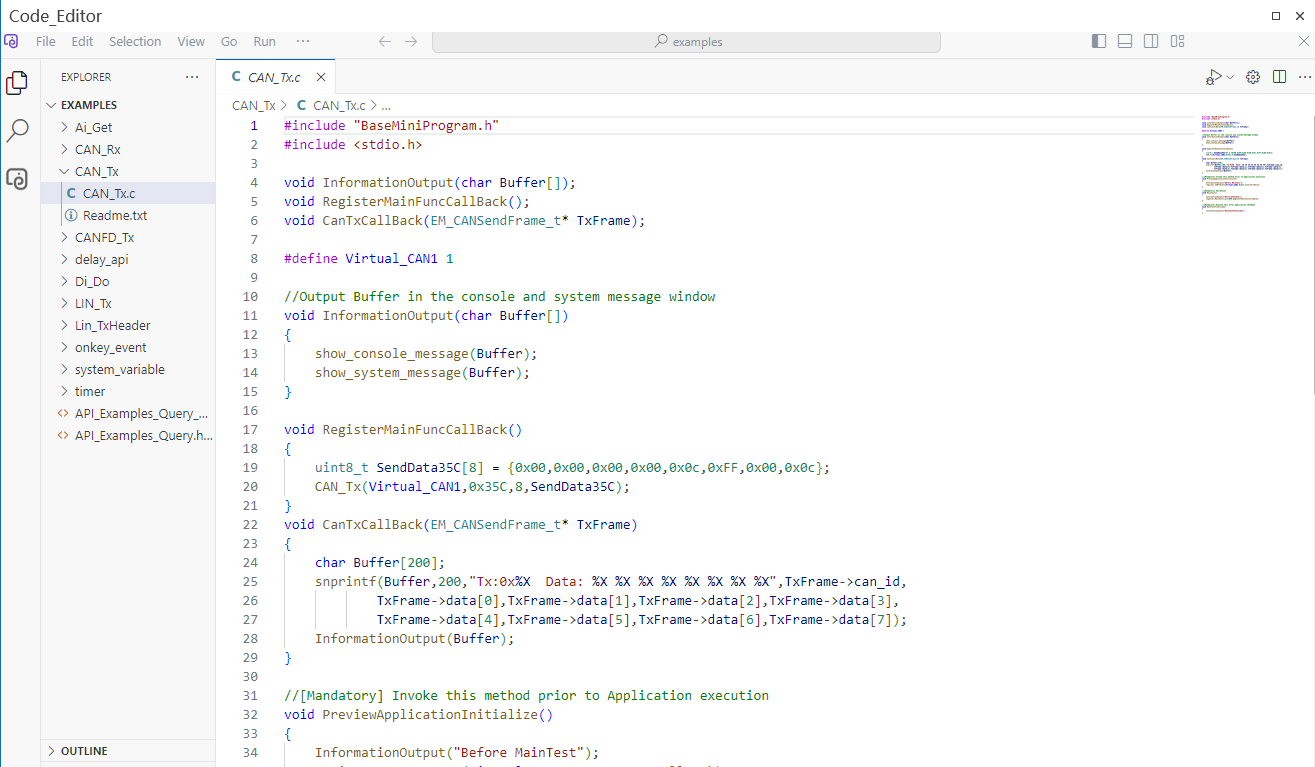Split the editor to the right
The height and width of the screenshot is (767, 1315).
(x=1279, y=77)
